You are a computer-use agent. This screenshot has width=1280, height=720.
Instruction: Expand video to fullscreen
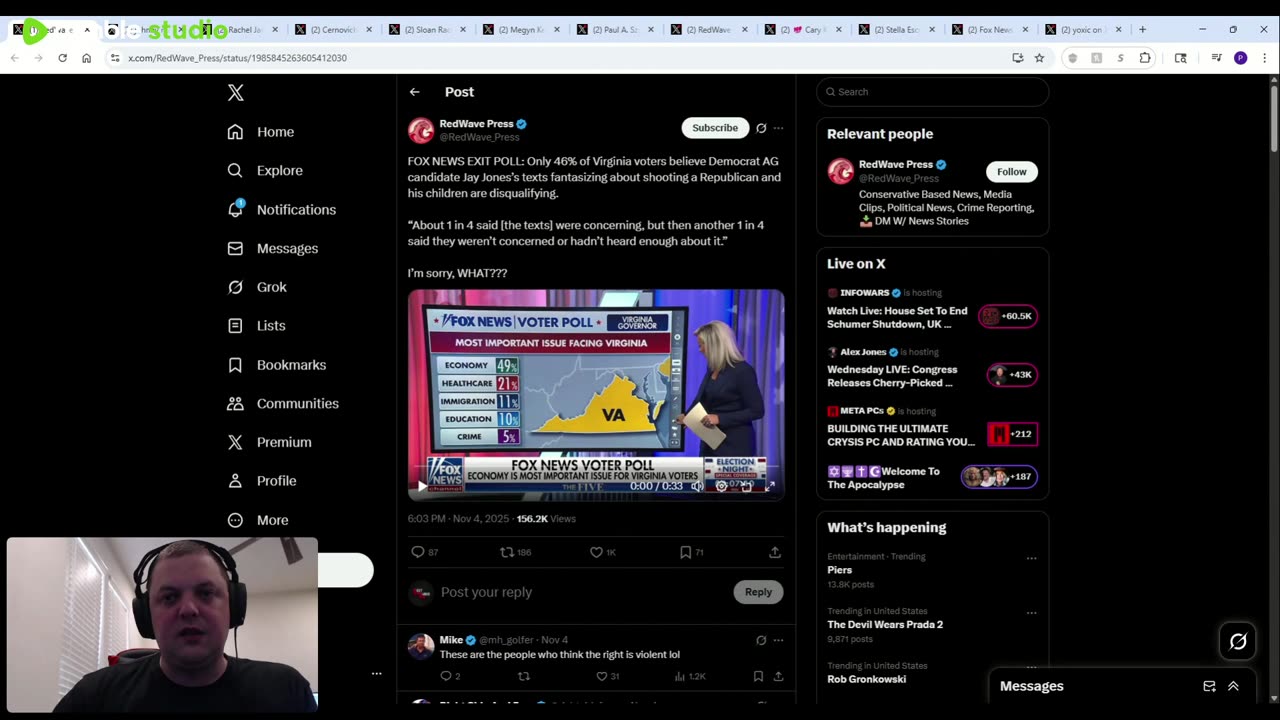point(770,486)
